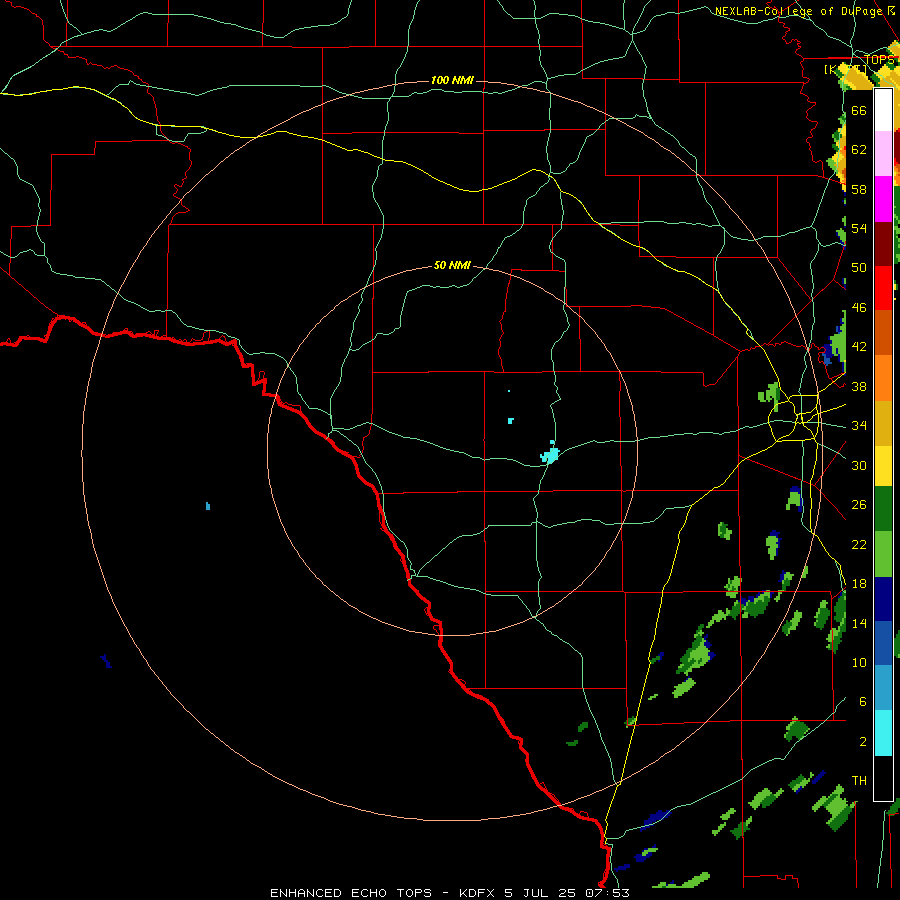Image resolution: width=900 pixels, height=900 pixels.
Task: Click the '38' legend value
Action: (859, 386)
